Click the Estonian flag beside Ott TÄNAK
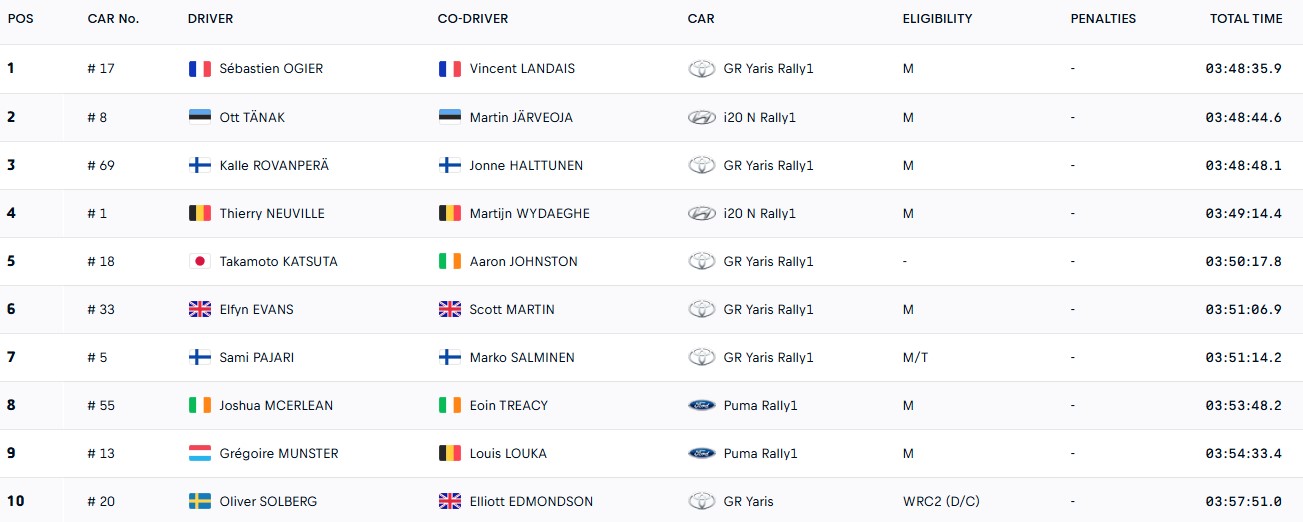The width and height of the screenshot is (1303, 522). pos(200,117)
